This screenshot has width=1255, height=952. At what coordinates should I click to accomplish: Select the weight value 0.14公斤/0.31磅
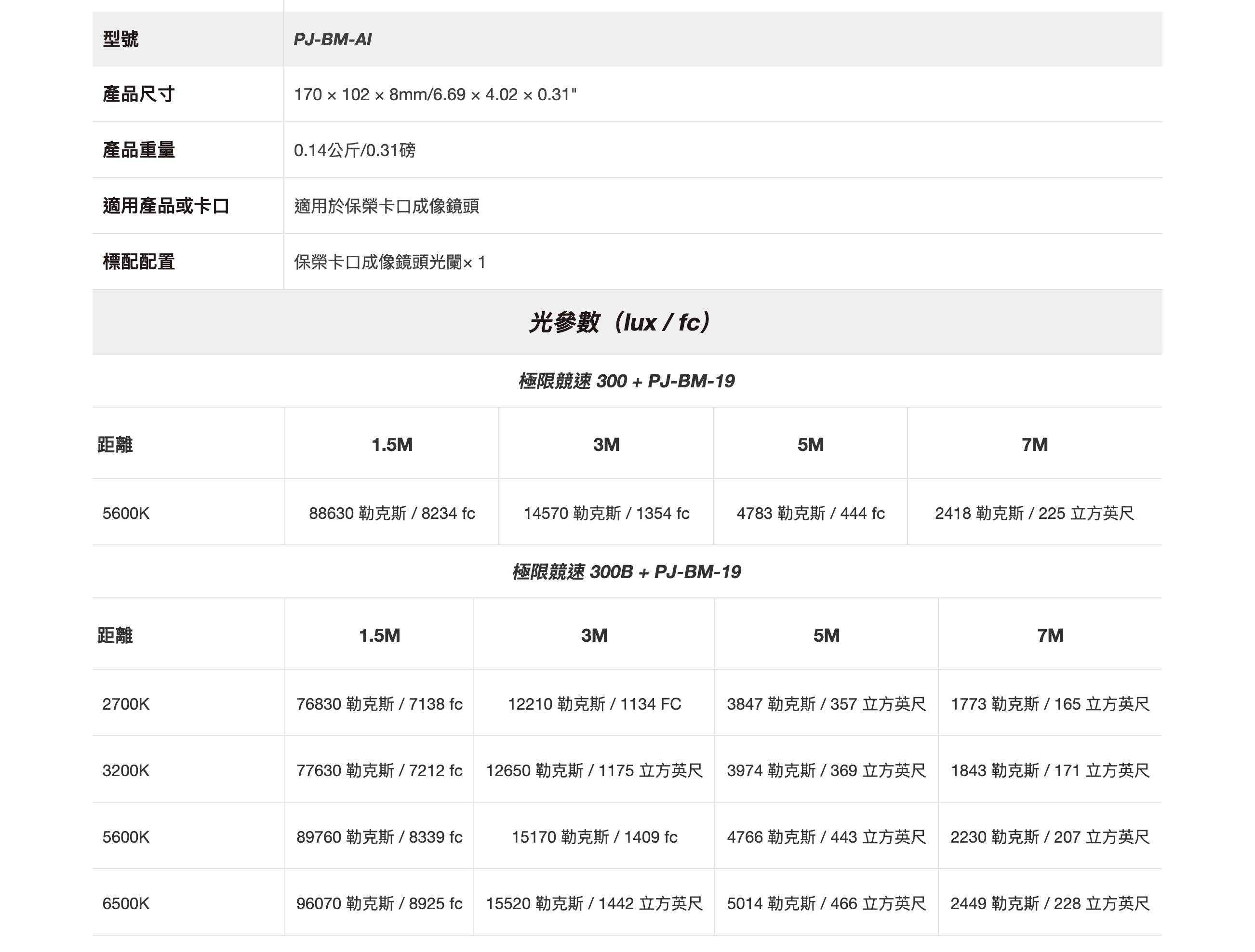point(355,150)
